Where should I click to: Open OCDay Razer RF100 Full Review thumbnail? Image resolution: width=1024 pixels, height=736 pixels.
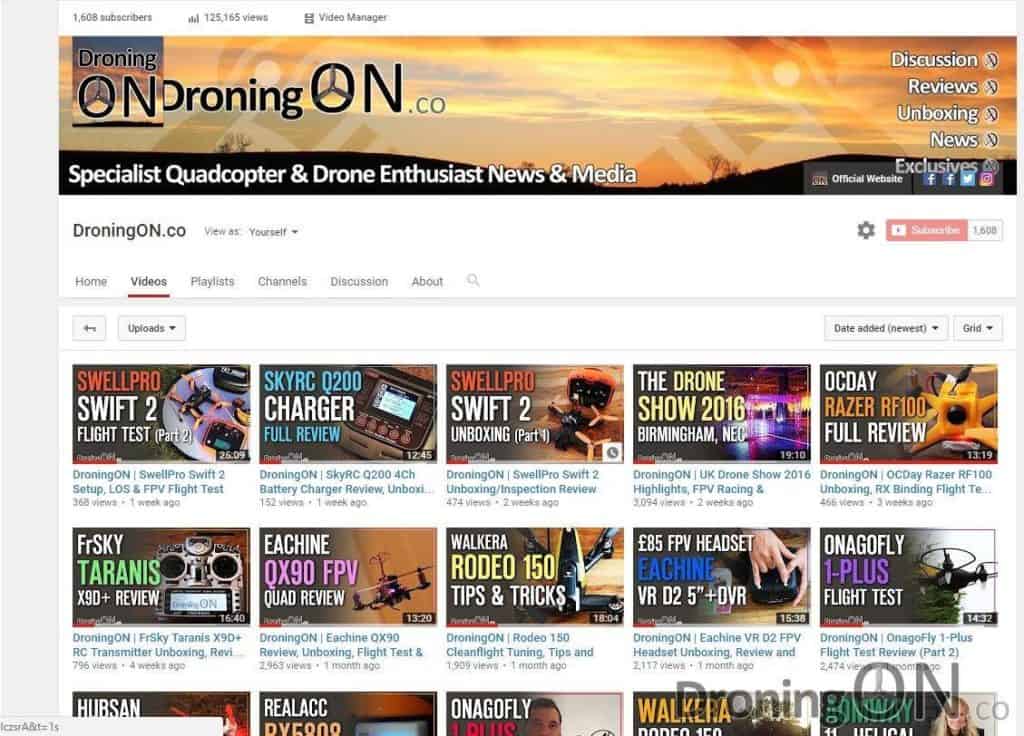coord(908,414)
